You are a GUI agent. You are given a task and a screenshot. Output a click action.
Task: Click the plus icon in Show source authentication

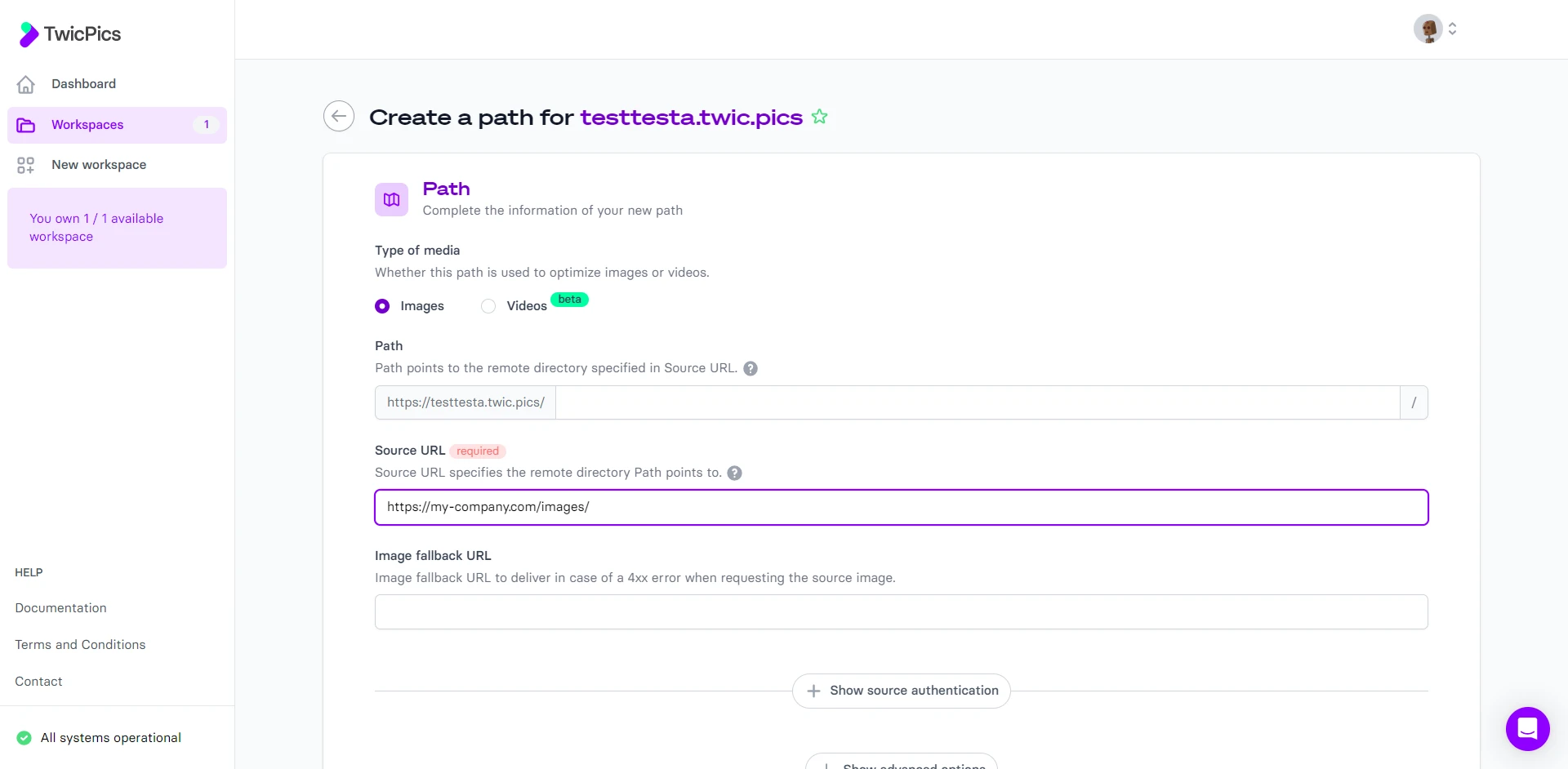[813, 691]
